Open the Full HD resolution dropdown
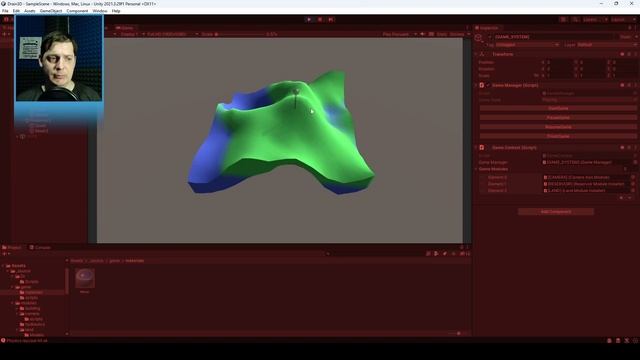640x360 pixels. coord(172,34)
